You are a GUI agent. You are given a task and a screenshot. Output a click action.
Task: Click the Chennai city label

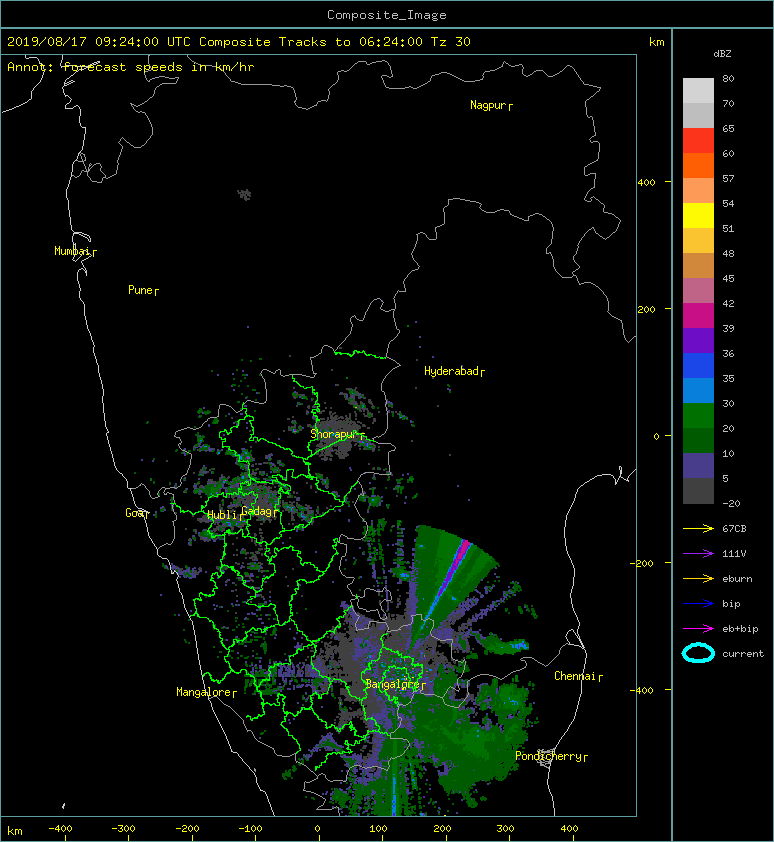(x=575, y=676)
